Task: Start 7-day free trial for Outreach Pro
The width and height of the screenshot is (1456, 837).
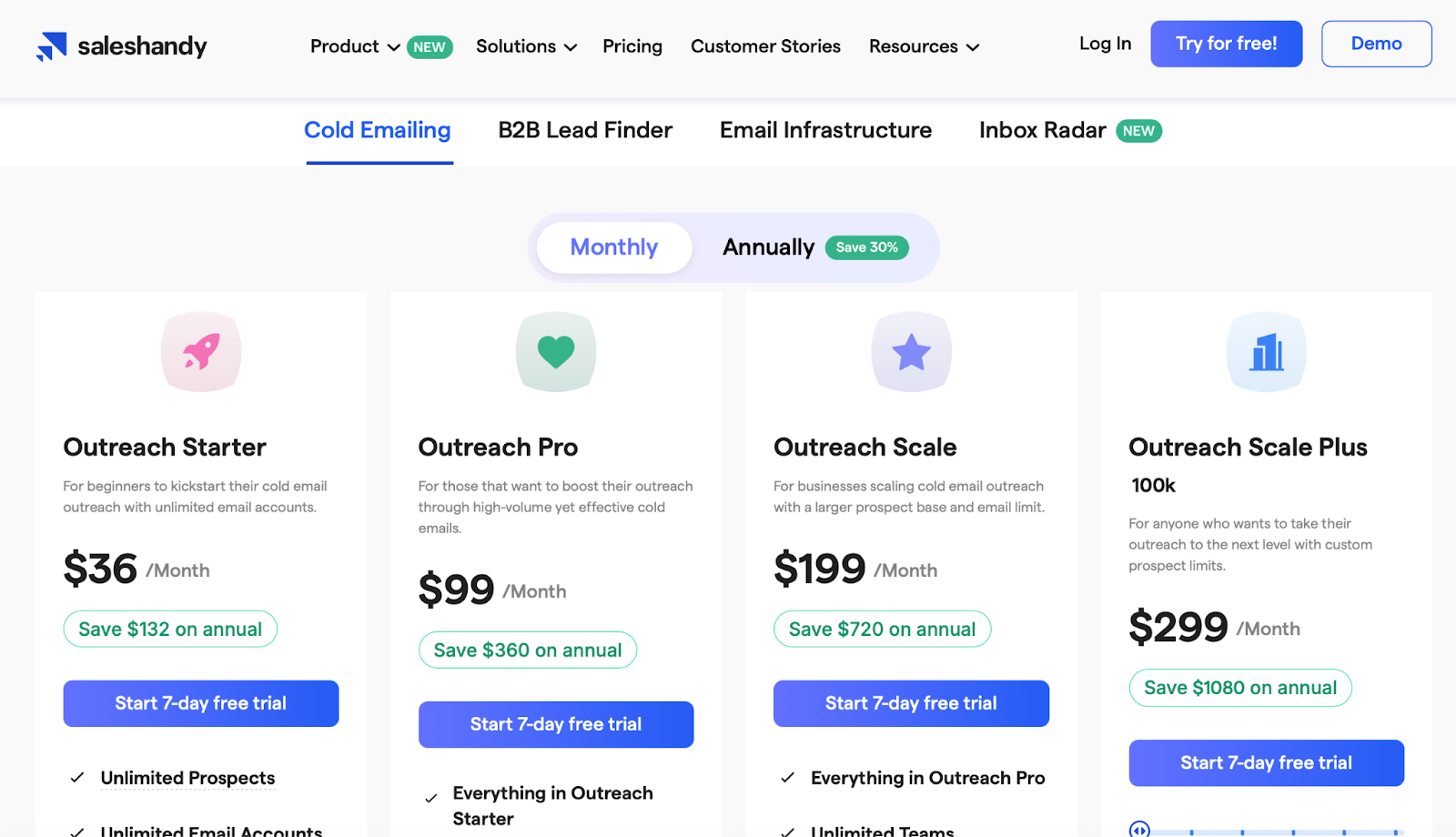Action: (556, 724)
